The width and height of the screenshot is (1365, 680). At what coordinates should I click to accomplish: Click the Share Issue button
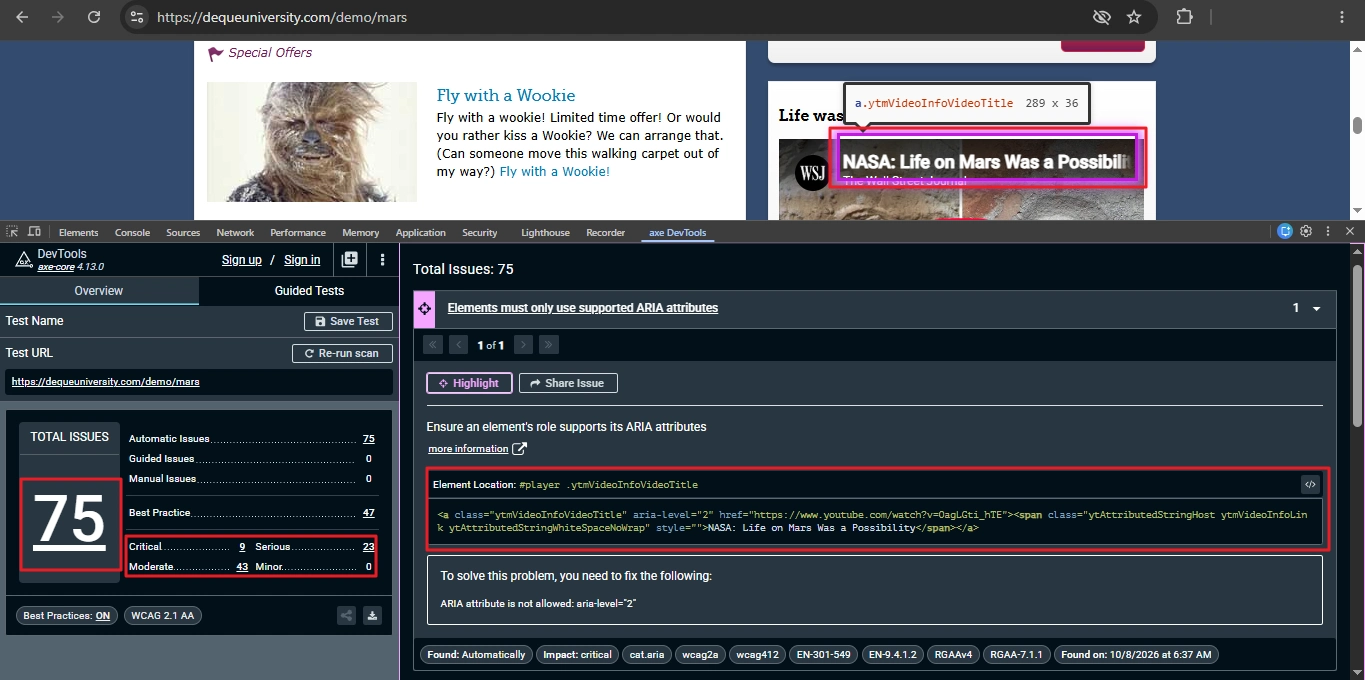pos(568,383)
